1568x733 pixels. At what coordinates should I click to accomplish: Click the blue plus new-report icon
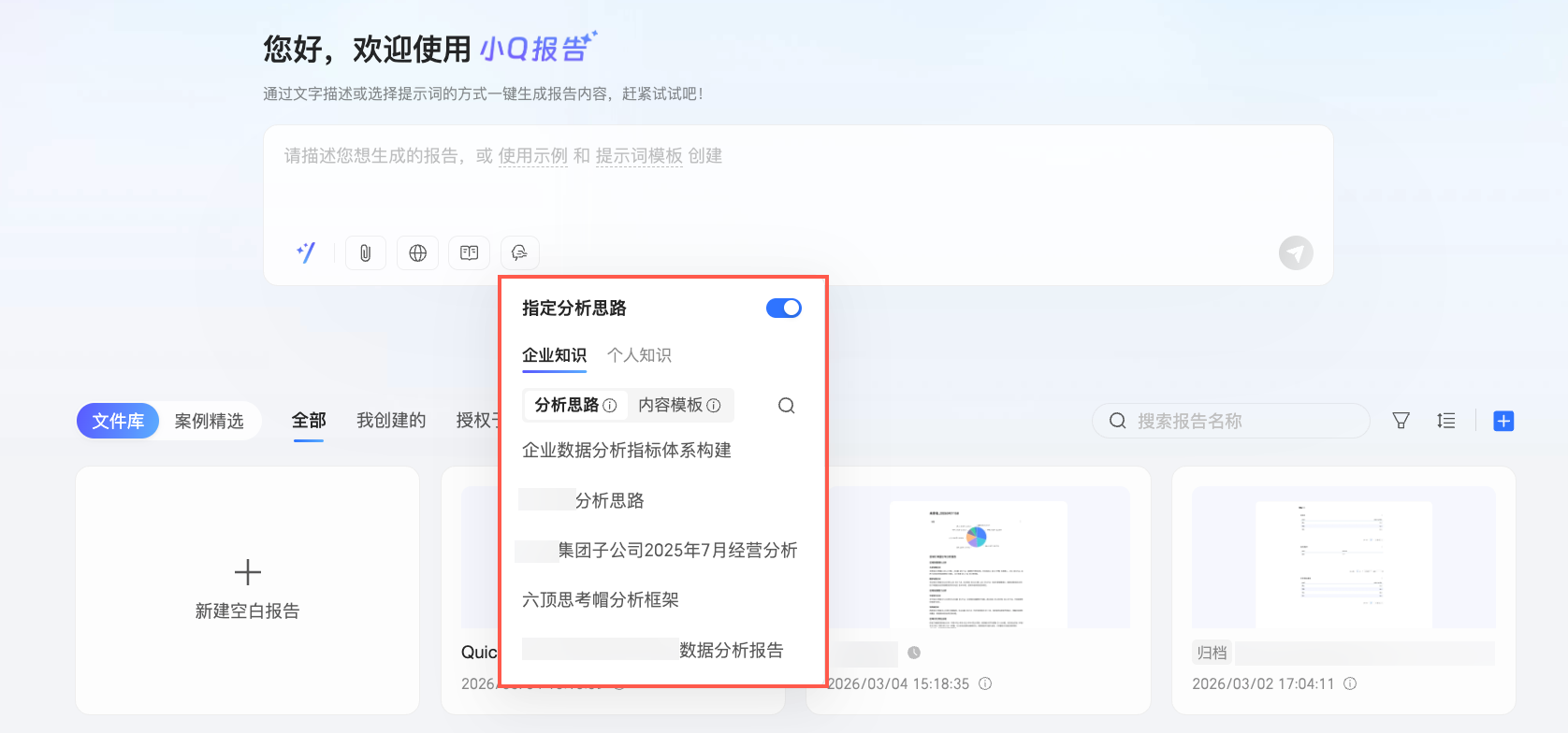tap(1503, 421)
